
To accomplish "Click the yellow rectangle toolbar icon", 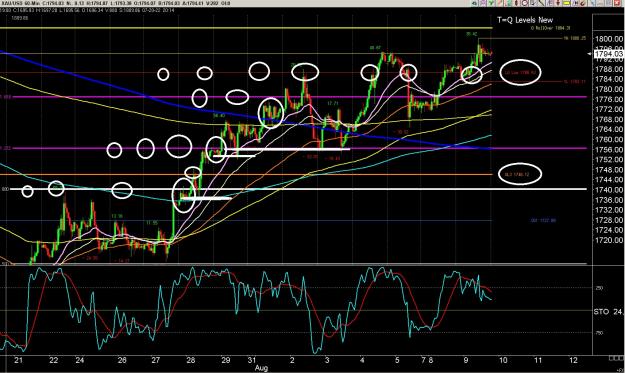I will 566,3.
